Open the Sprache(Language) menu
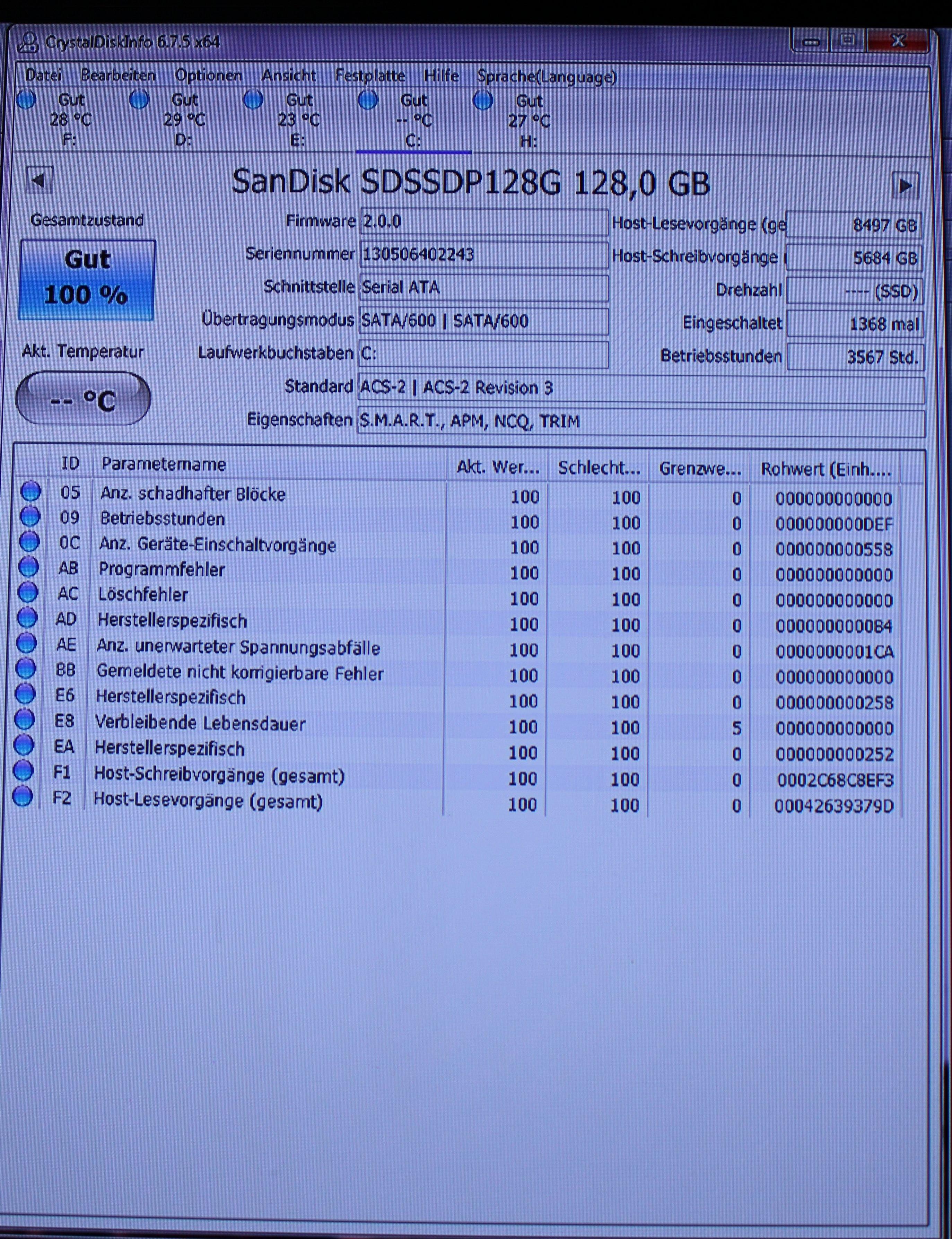 pyautogui.click(x=546, y=77)
